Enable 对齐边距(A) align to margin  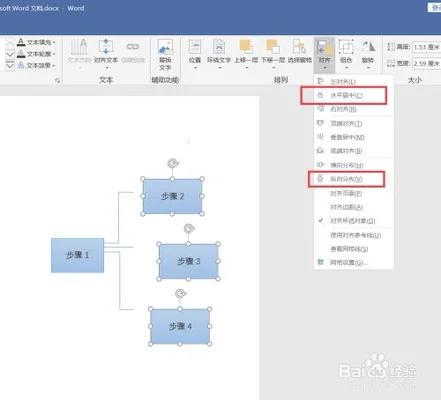pos(354,207)
